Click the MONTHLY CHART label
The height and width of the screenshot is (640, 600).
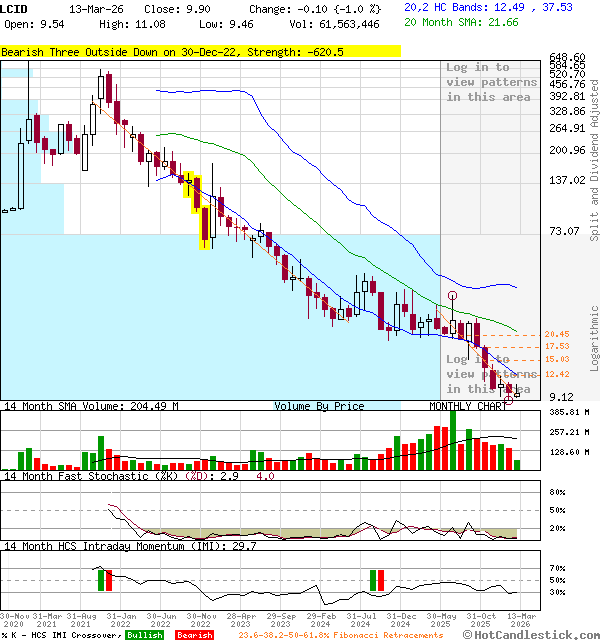[x=468, y=406]
